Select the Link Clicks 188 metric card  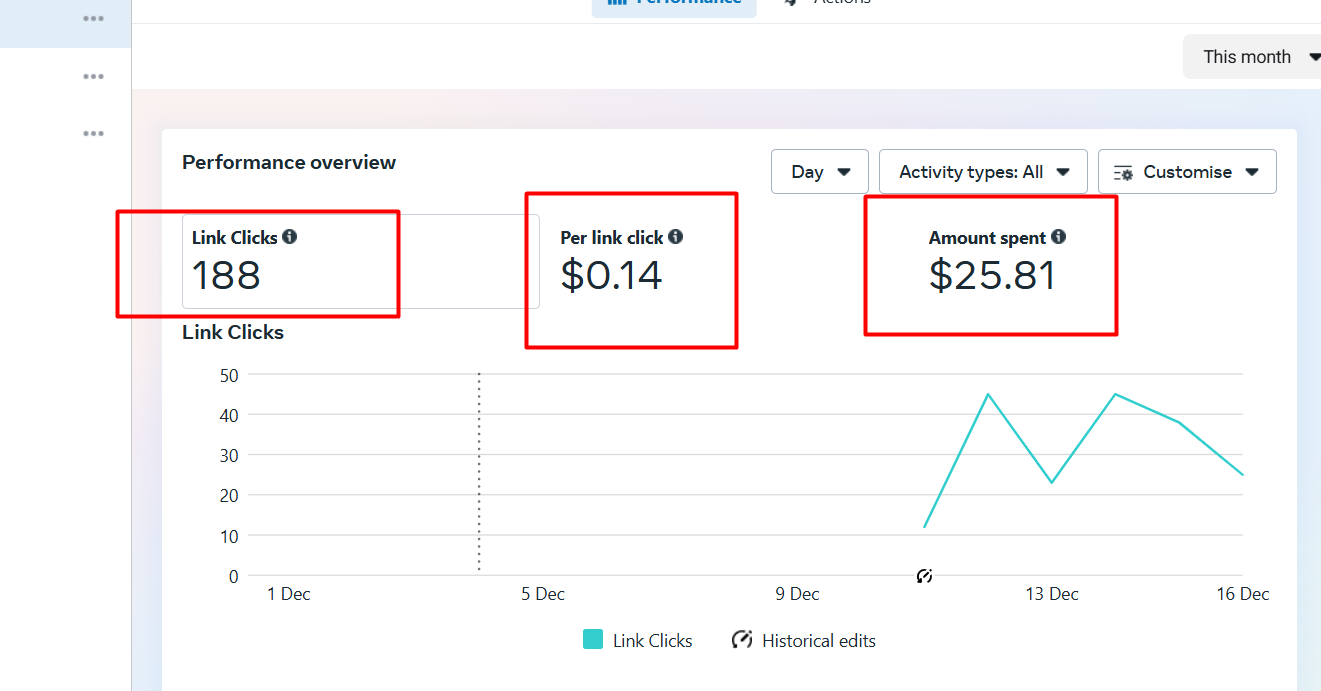[360, 262]
